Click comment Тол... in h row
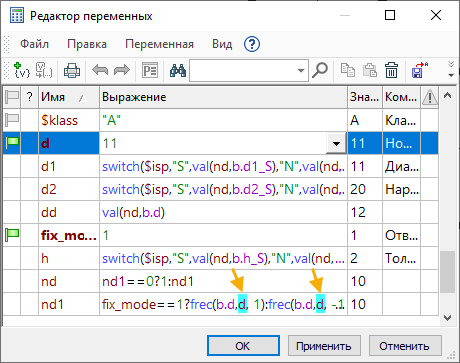The width and height of the screenshot is (460, 363). pos(401,258)
